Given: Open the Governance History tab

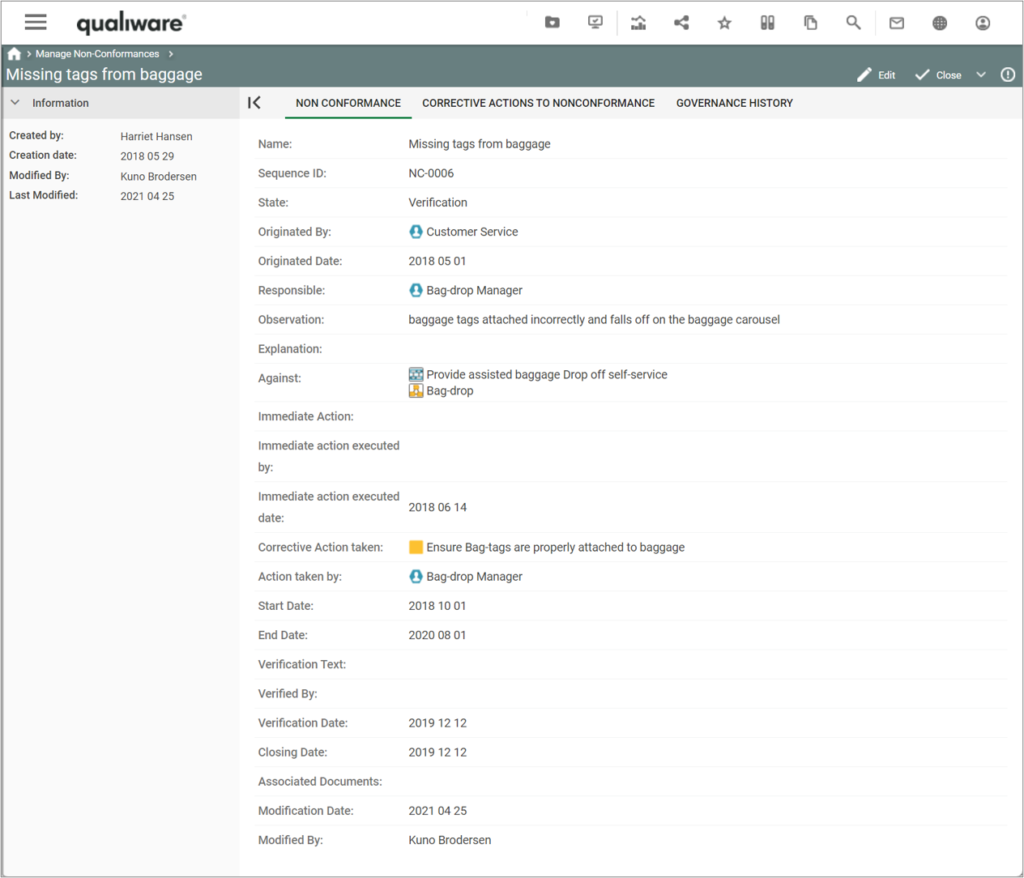Looking at the screenshot, I should coord(734,103).
